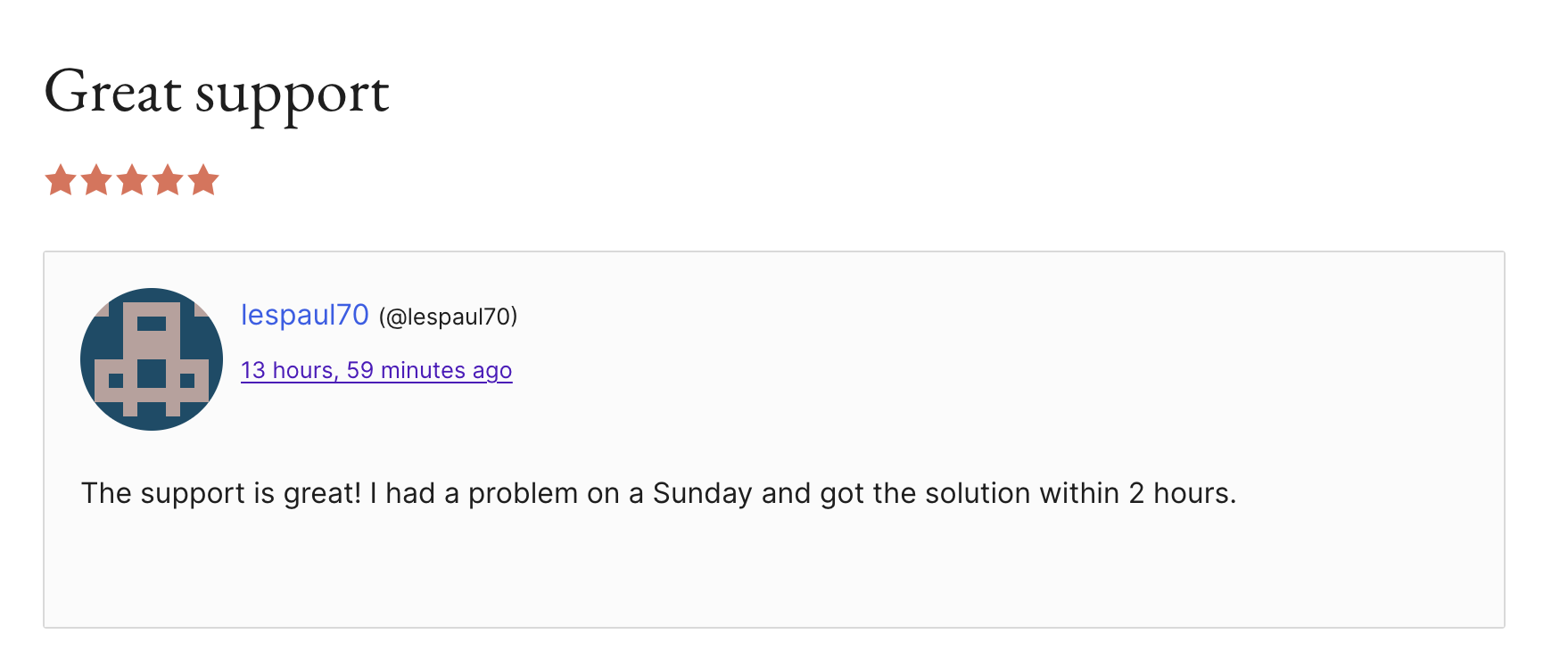Click the first star in the rating
Screen dimensions: 1568x667
click(61, 180)
